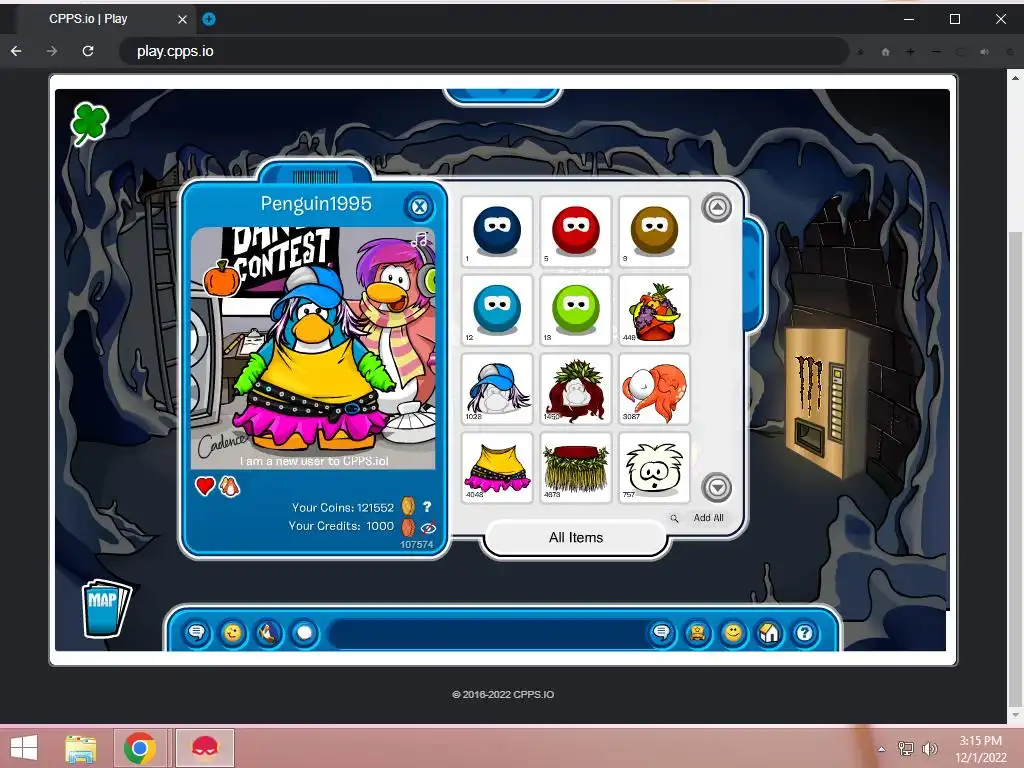The height and width of the screenshot is (768, 1024).
Task: Click the chat message input field
Action: [x=487, y=633]
